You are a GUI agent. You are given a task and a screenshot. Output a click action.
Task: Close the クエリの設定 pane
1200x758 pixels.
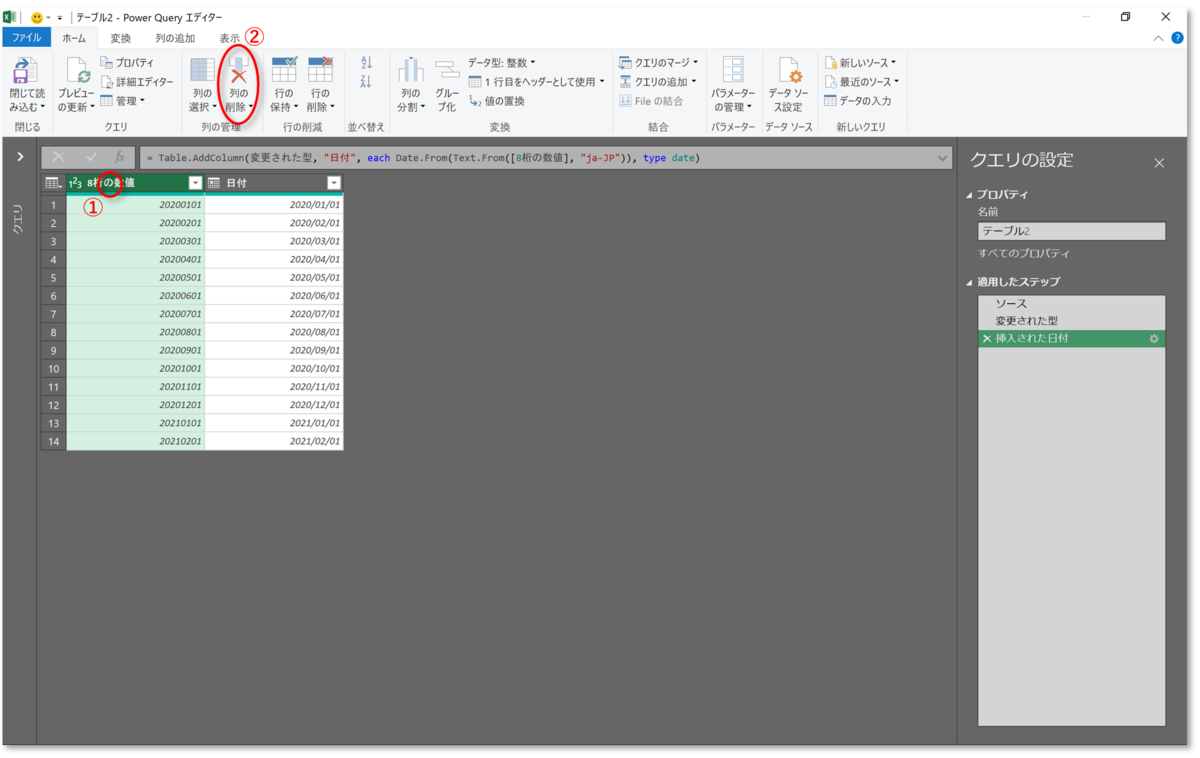(x=1159, y=163)
